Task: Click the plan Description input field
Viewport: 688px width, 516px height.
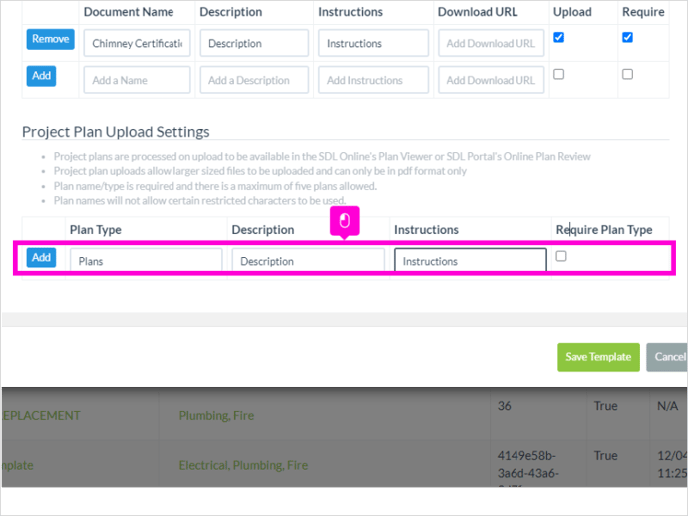Action: (x=308, y=261)
